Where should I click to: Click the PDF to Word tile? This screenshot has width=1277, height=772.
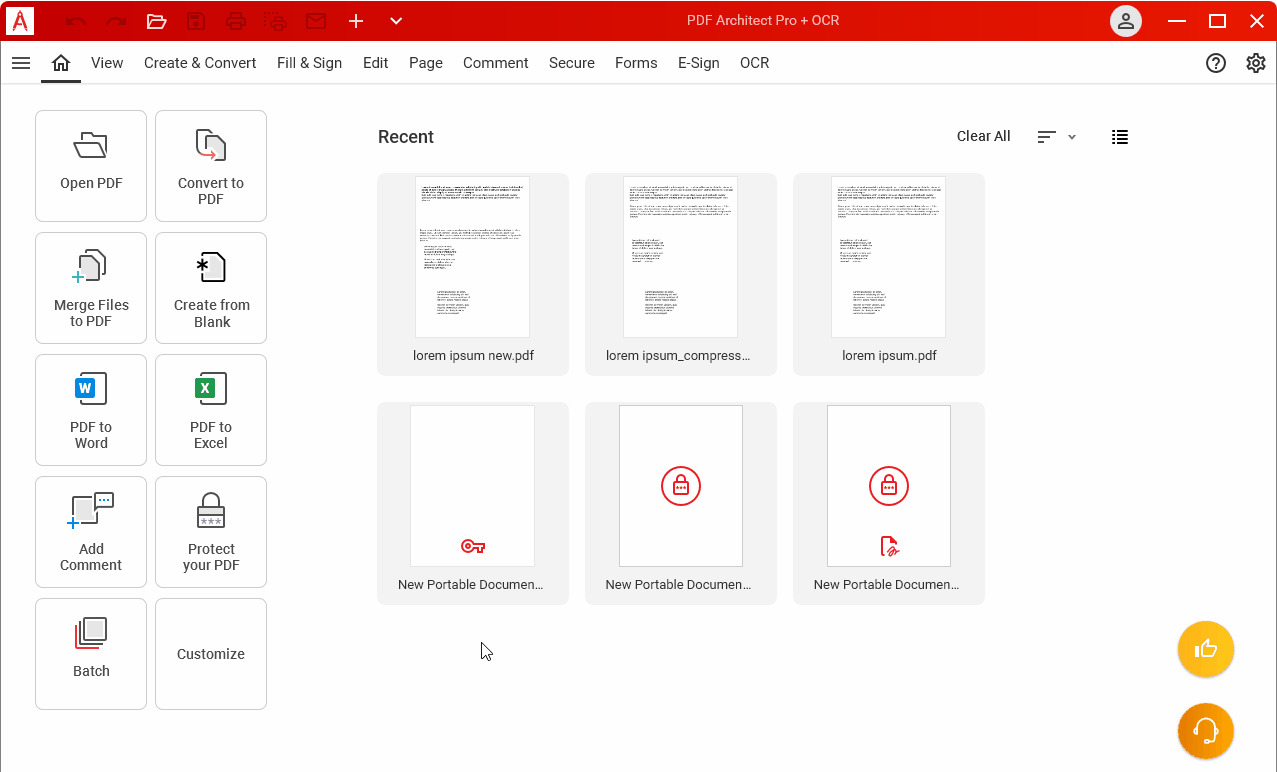pos(91,410)
